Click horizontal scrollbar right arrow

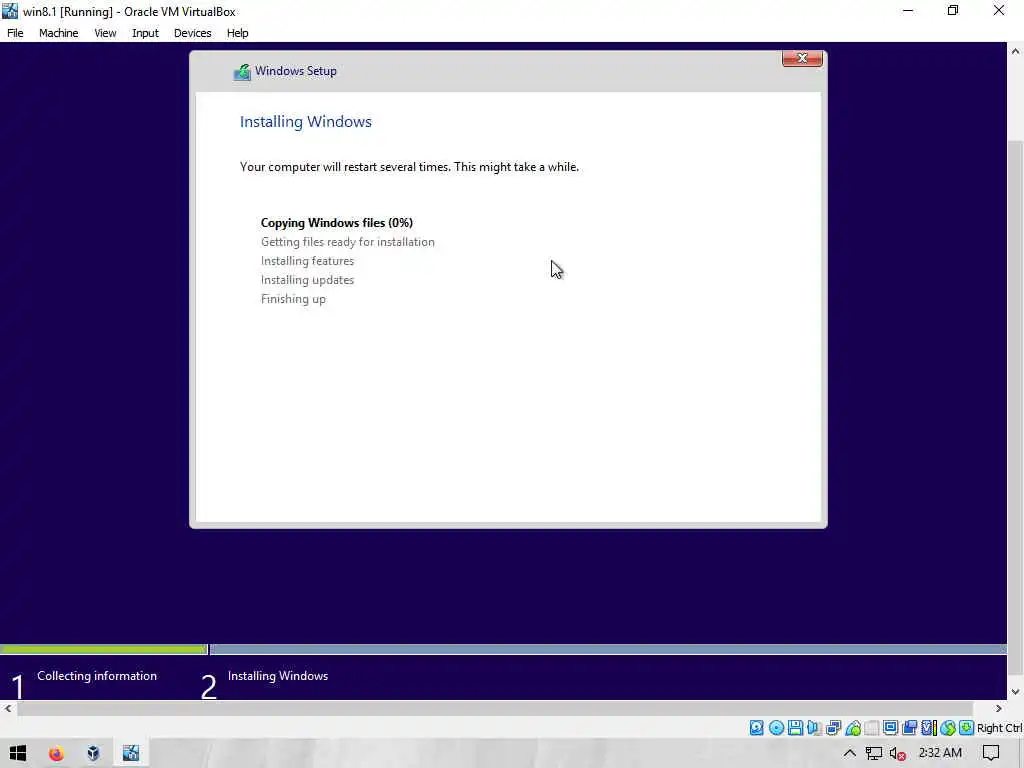(999, 709)
